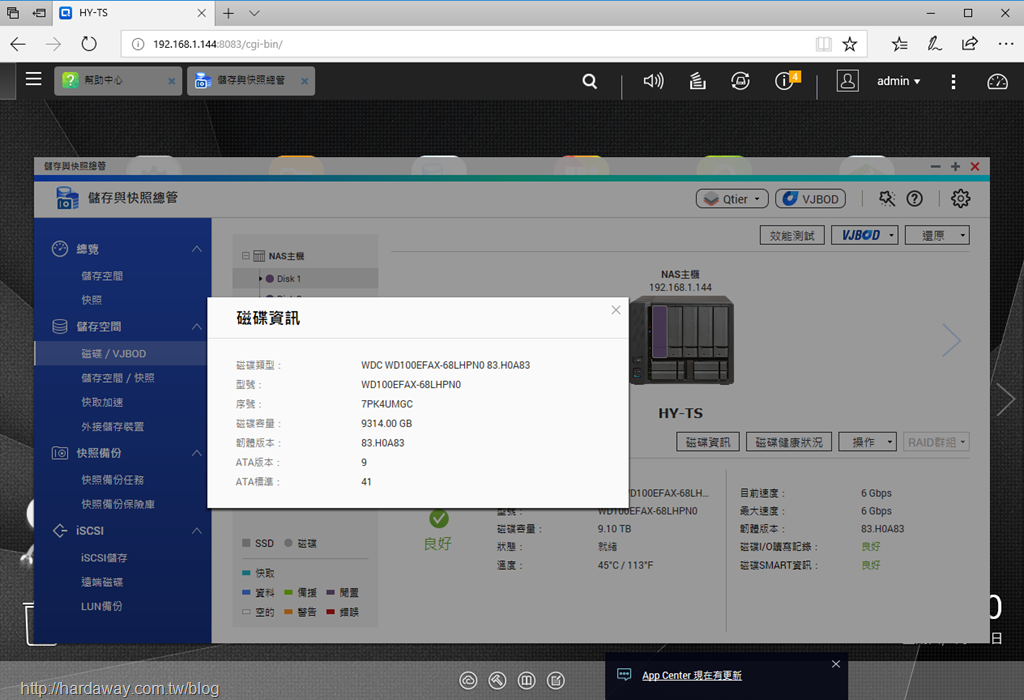Screen dimensions: 1024x700
Task: Open the 操作 dropdown
Action: point(868,442)
